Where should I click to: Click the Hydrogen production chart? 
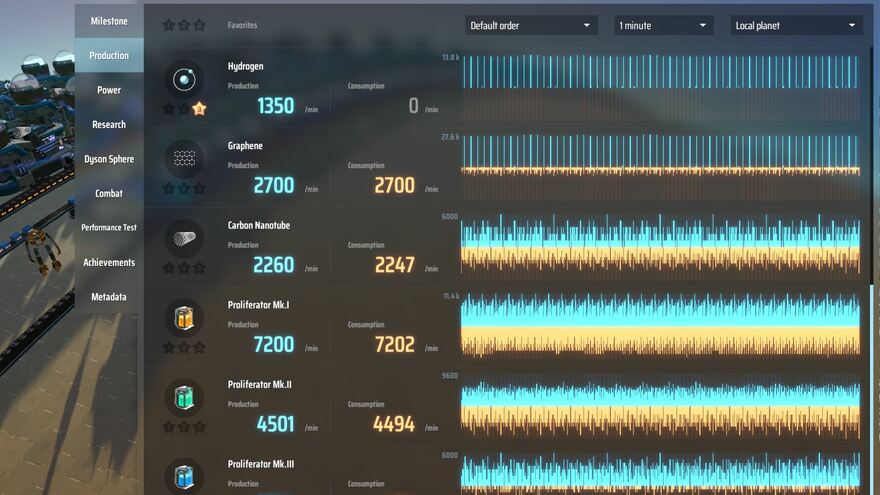coord(659,87)
